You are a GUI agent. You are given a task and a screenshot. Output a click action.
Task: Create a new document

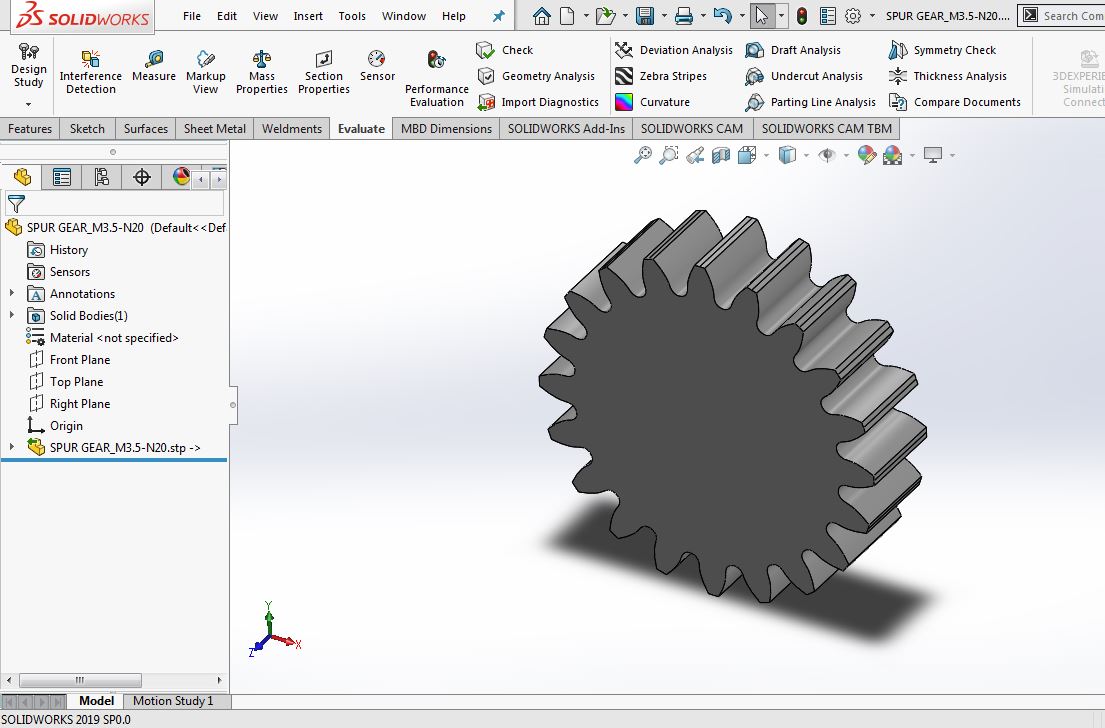click(x=567, y=16)
